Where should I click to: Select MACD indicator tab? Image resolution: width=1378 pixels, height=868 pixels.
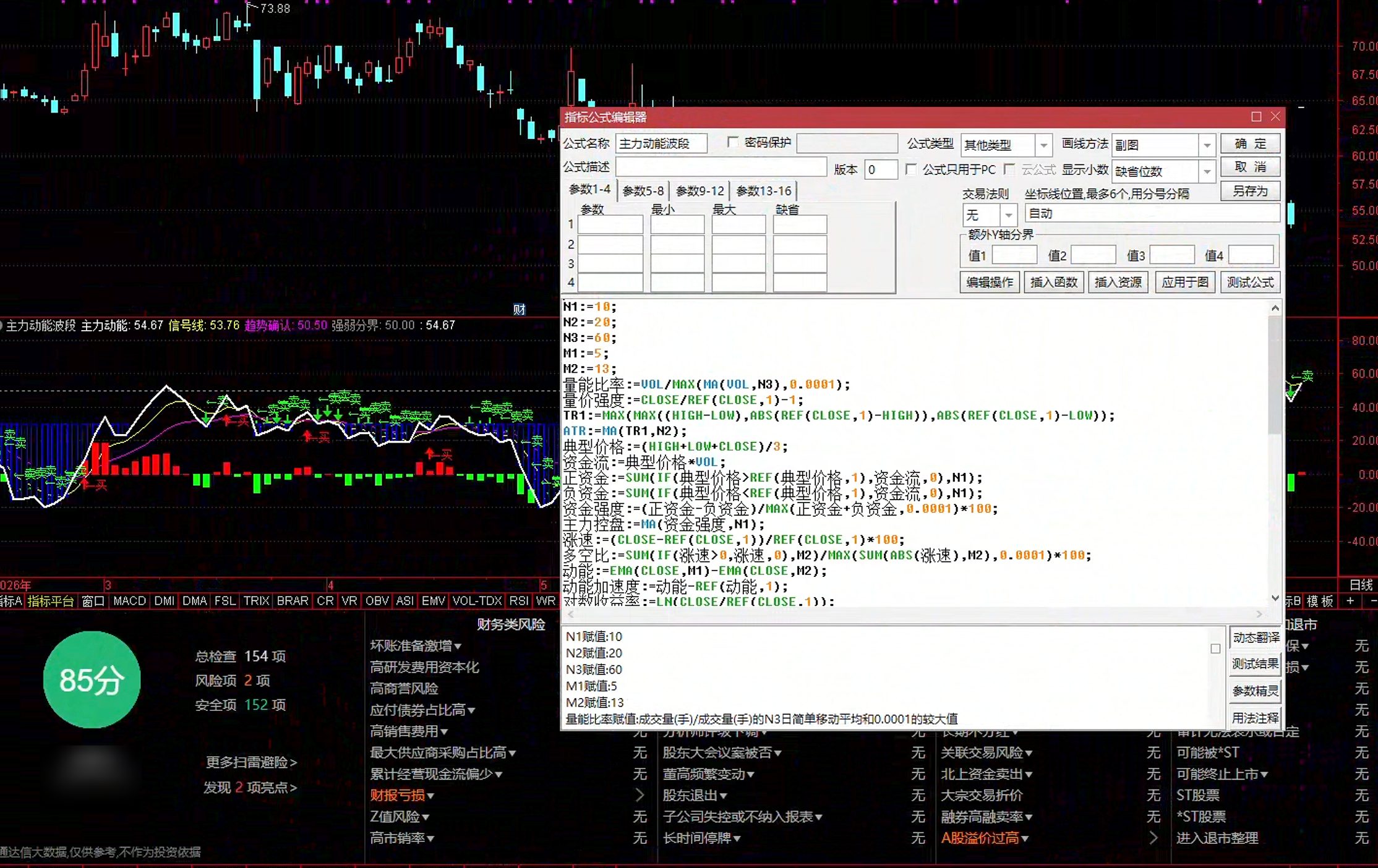(129, 601)
